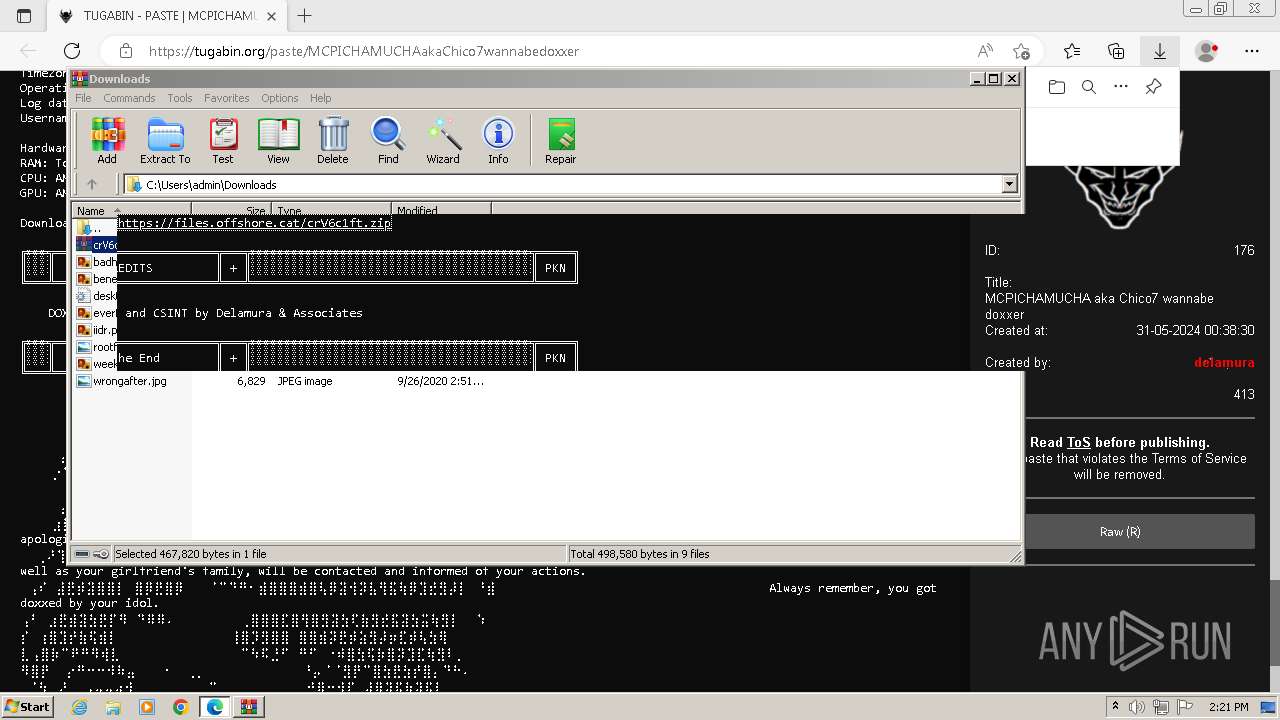Viewport: 1280px width, 720px height.
Task: Open the Windows Start menu
Action: [x=28, y=707]
